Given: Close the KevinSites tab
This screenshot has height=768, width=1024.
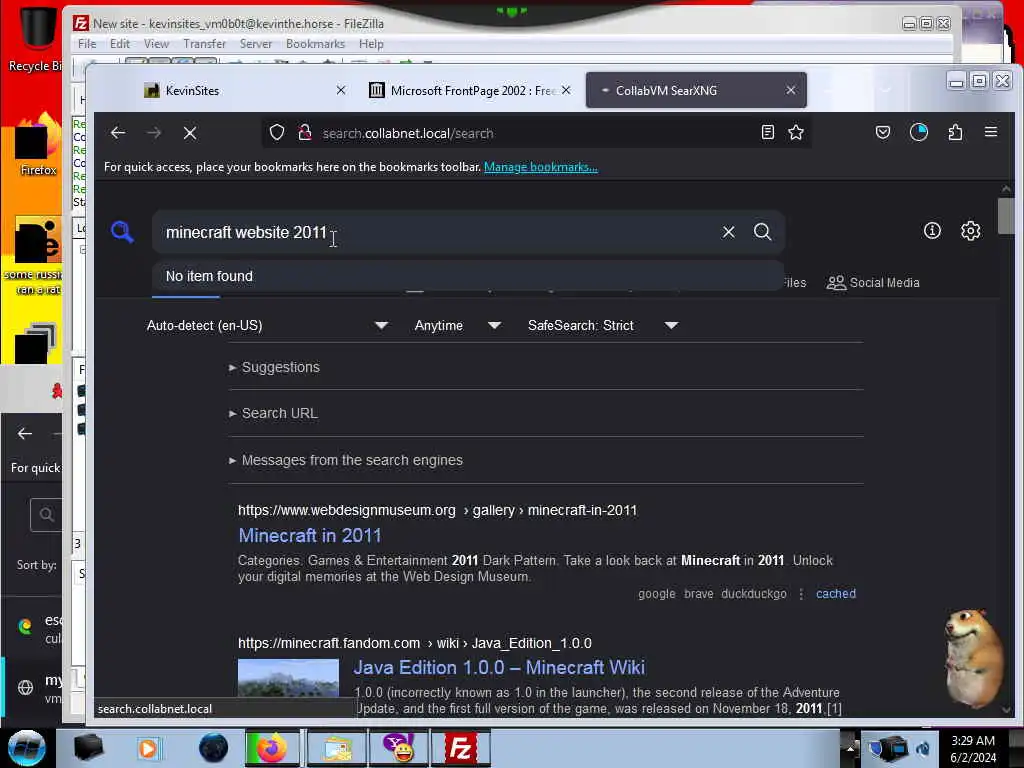Looking at the screenshot, I should pyautogui.click(x=341, y=91).
